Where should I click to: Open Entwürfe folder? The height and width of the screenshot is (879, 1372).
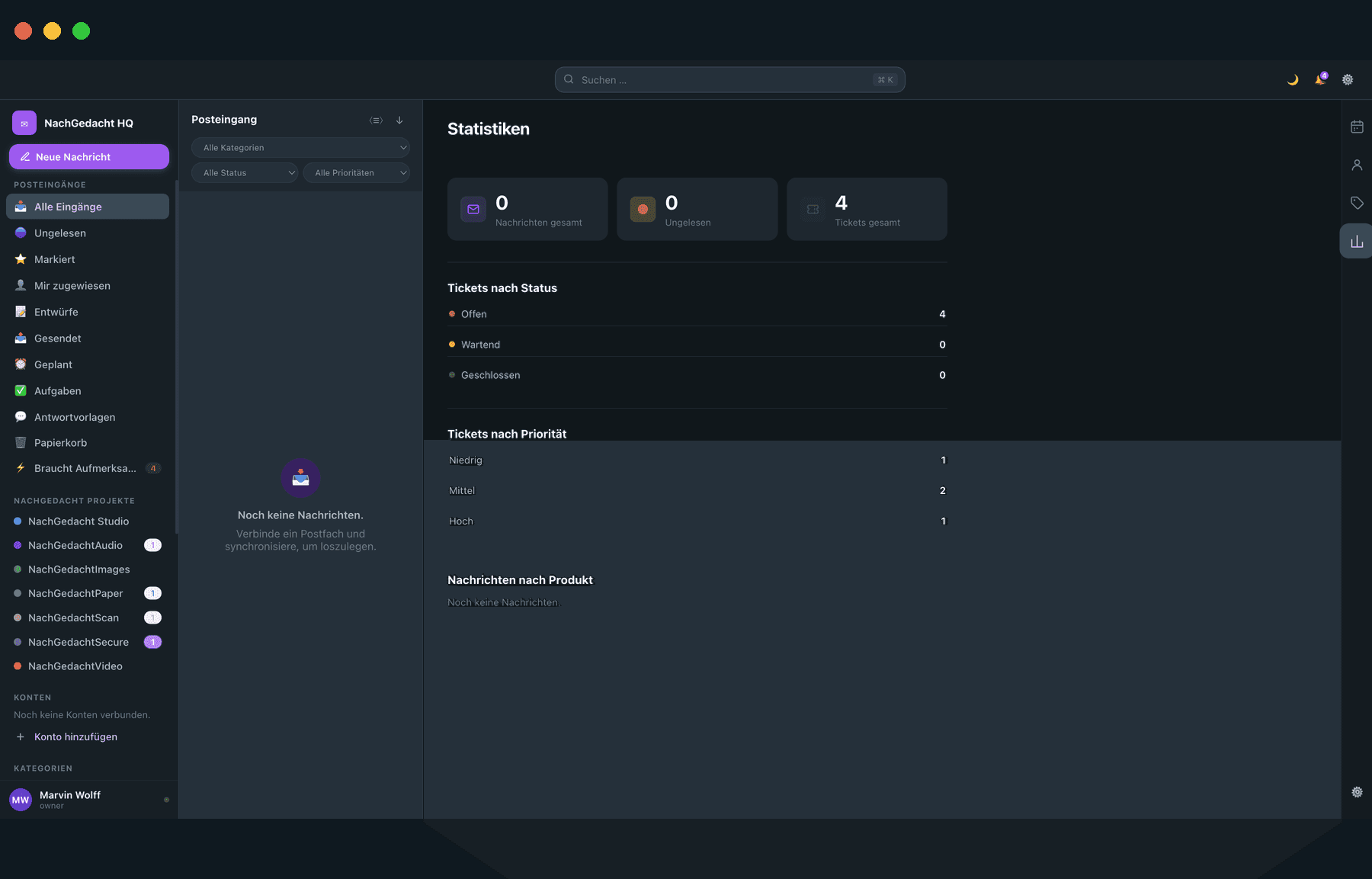point(88,312)
